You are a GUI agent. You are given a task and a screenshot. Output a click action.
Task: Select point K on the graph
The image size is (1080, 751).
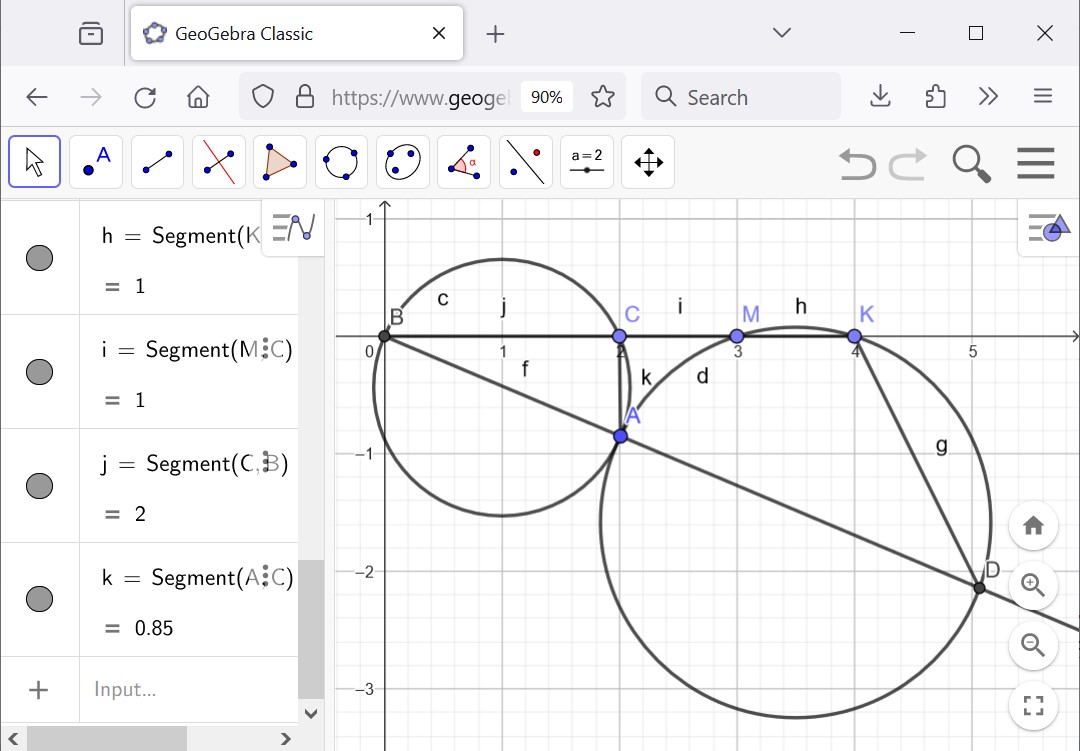click(x=854, y=336)
